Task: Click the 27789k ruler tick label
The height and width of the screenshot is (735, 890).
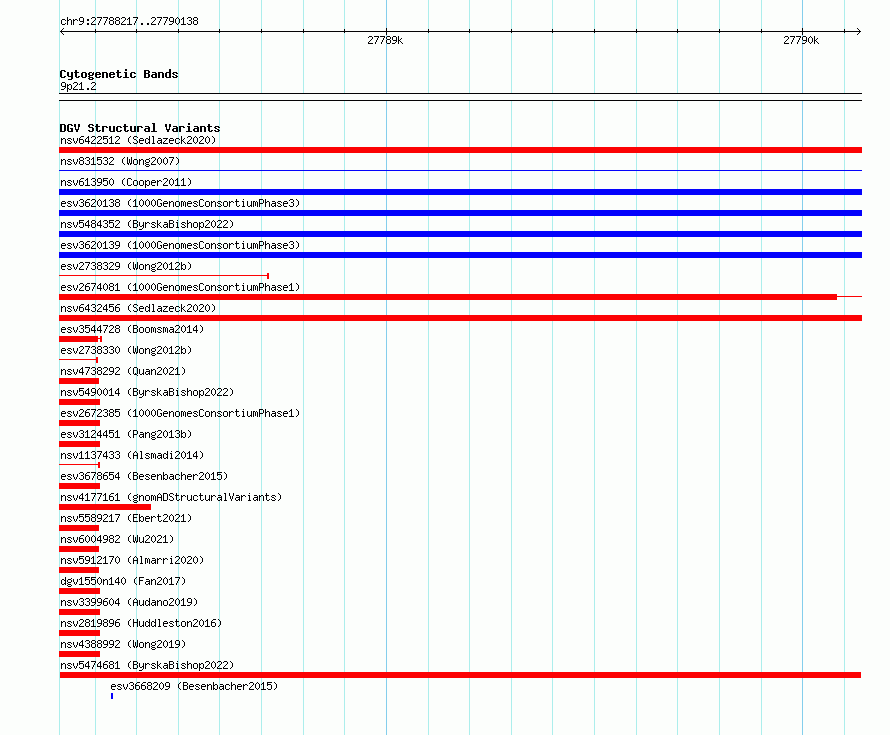Action: tap(385, 40)
